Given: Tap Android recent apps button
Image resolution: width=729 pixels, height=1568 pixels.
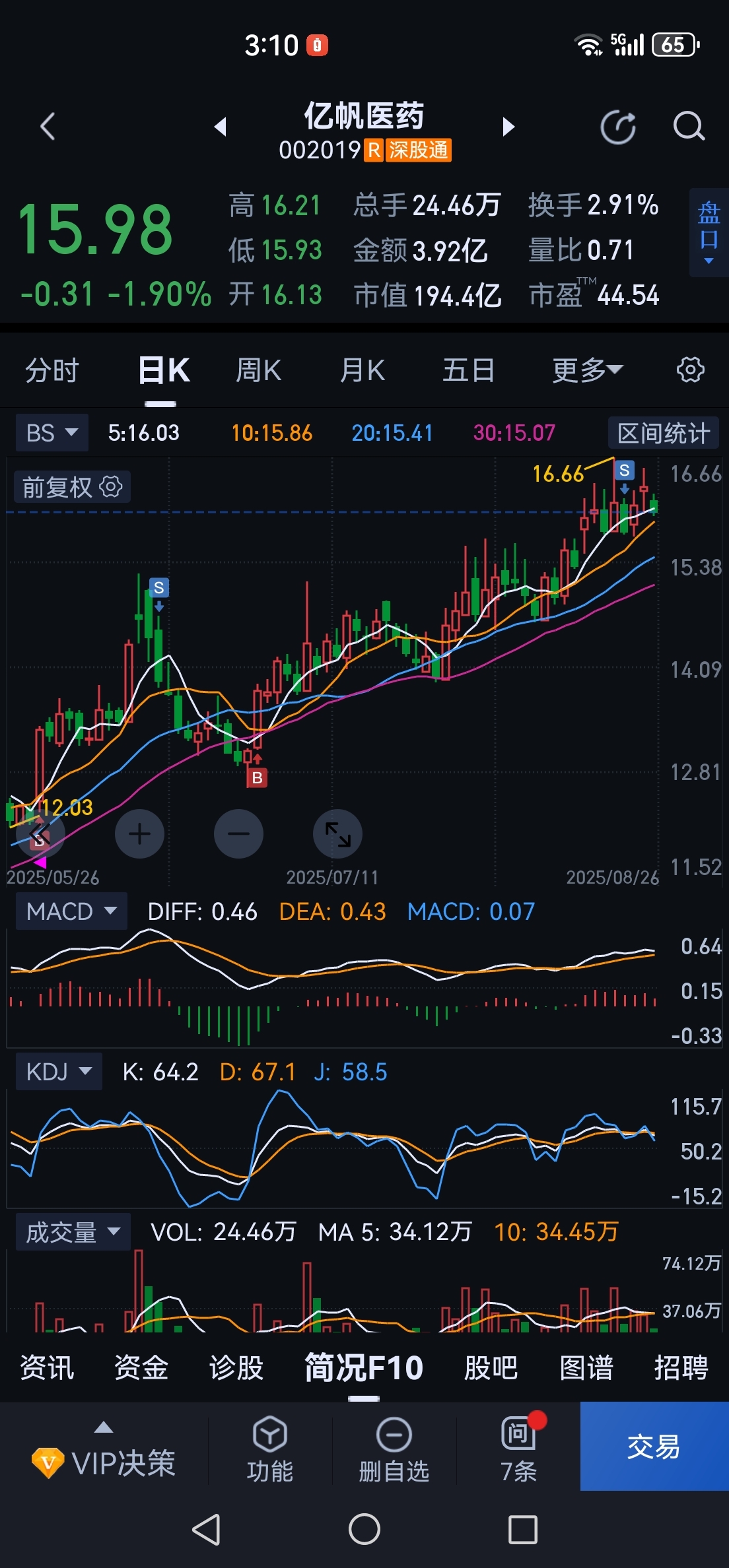Looking at the screenshot, I should coord(522,1529).
